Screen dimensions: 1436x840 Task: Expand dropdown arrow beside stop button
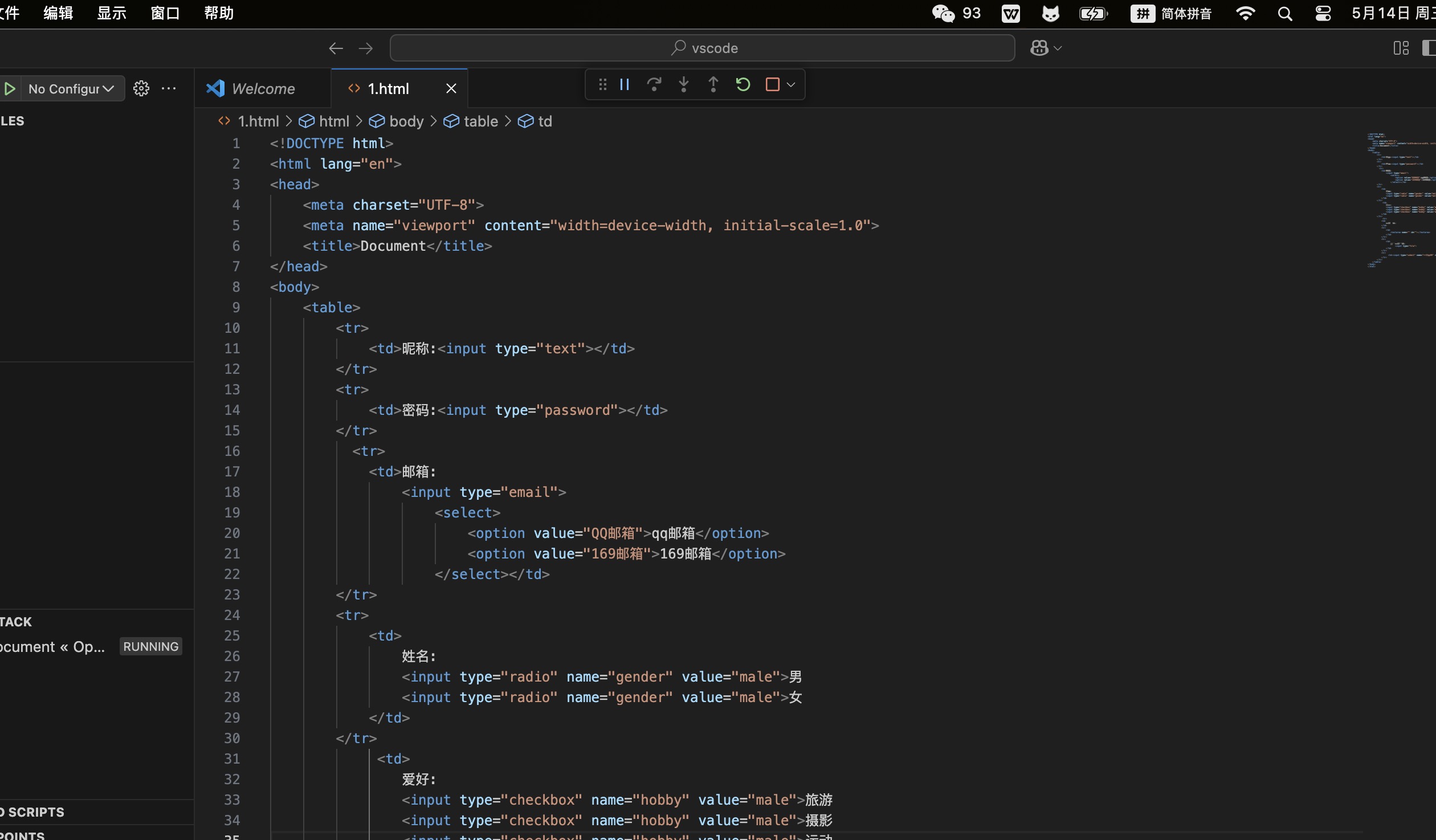tap(791, 85)
